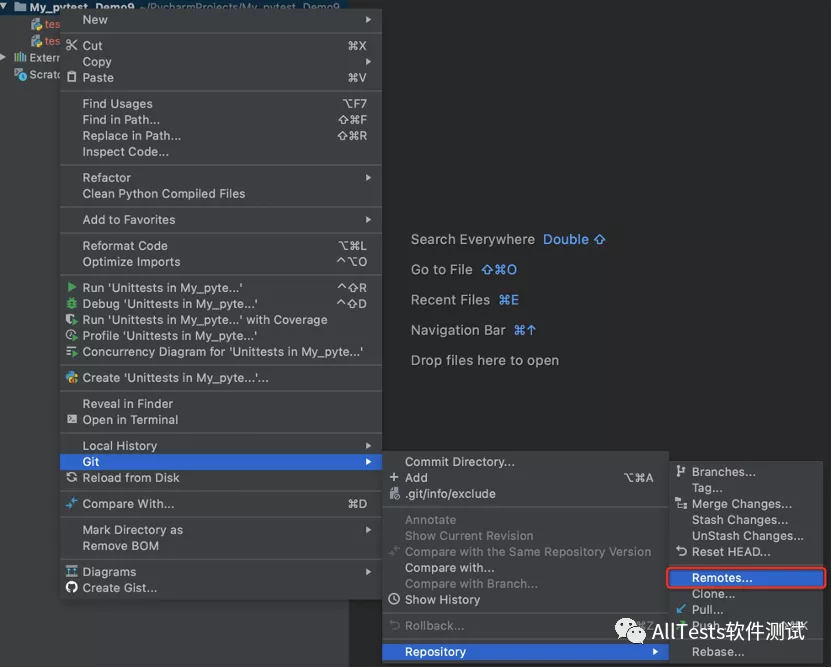Viewport: 832px width, 668px height.
Task: Click the Concurrency Diagram icon
Action: coord(72,351)
